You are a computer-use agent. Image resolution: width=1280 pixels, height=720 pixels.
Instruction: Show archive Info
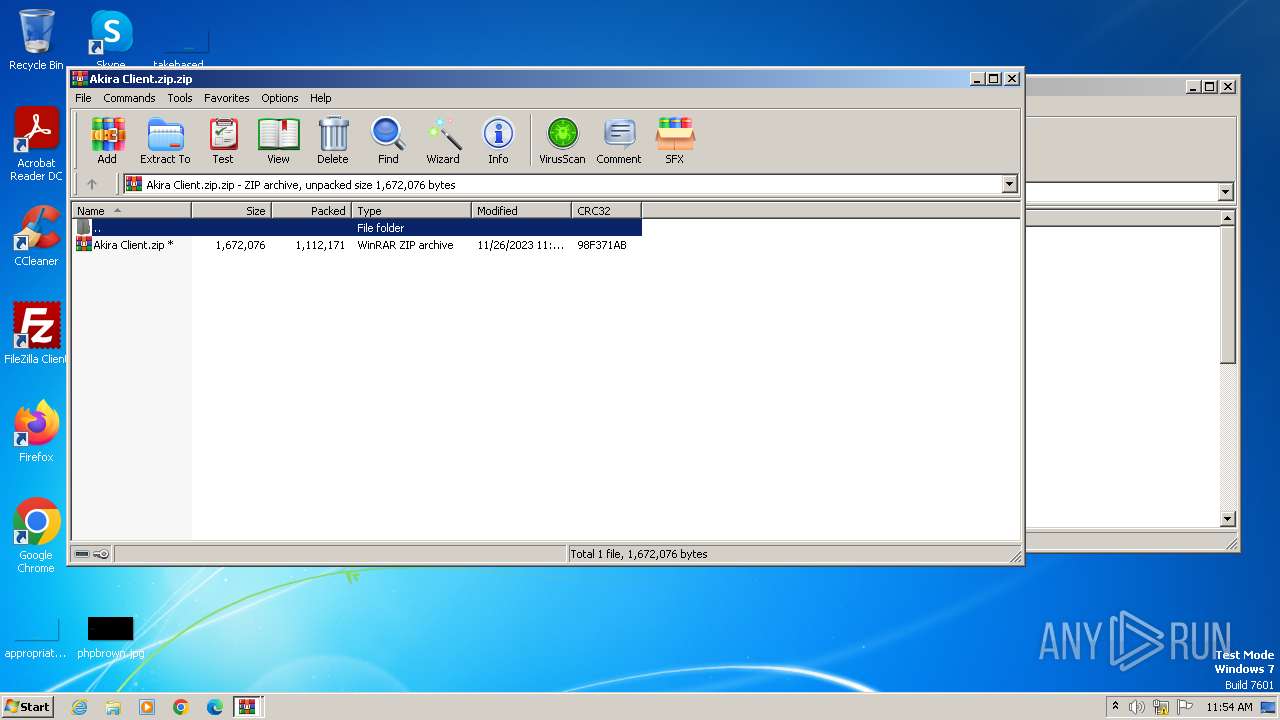coord(498,141)
